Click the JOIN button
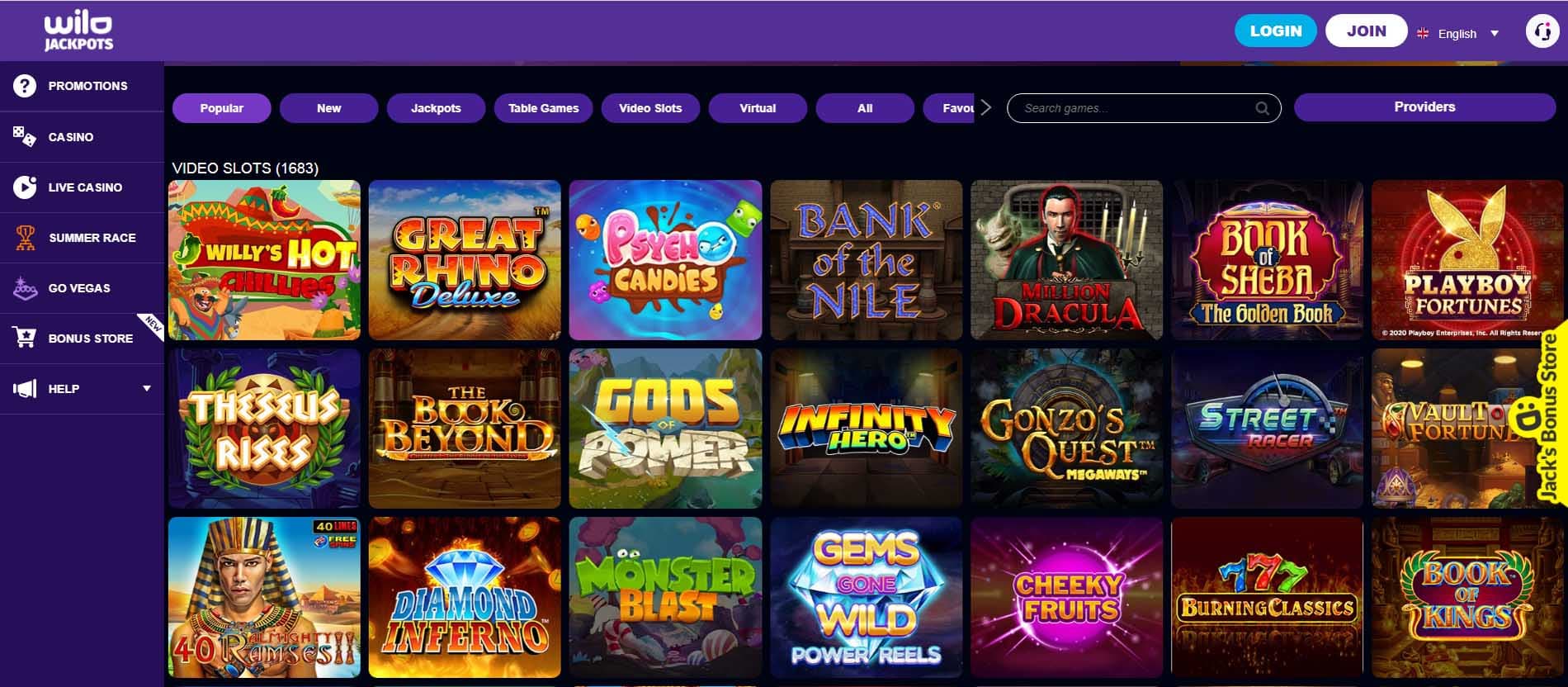1568x687 pixels. tap(1367, 31)
